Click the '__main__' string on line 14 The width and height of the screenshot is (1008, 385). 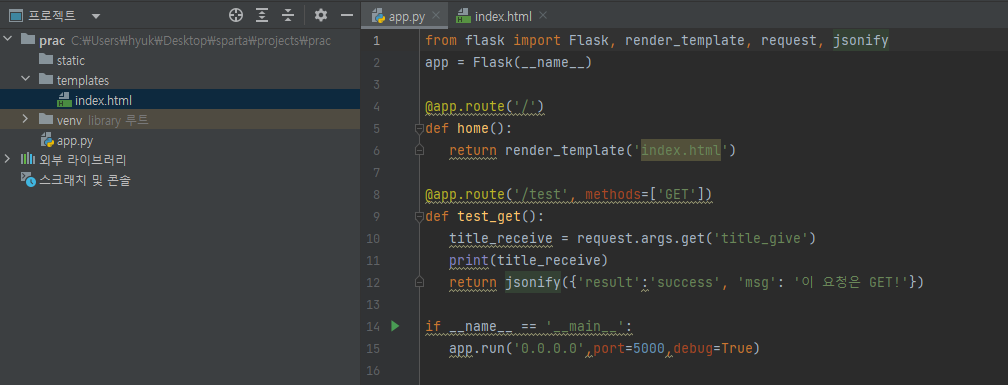click(585, 327)
